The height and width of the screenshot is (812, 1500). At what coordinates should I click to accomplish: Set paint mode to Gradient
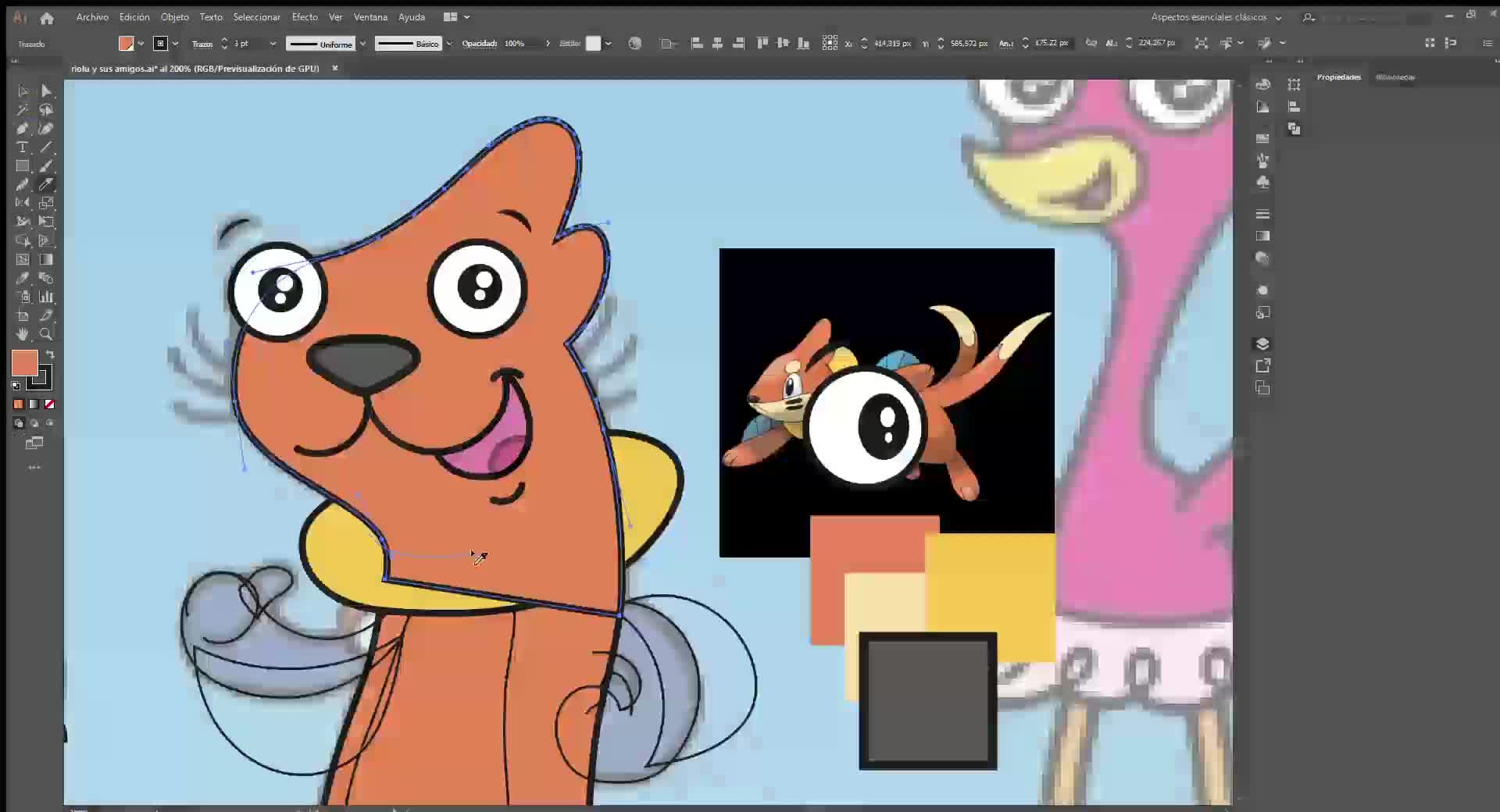(x=34, y=404)
